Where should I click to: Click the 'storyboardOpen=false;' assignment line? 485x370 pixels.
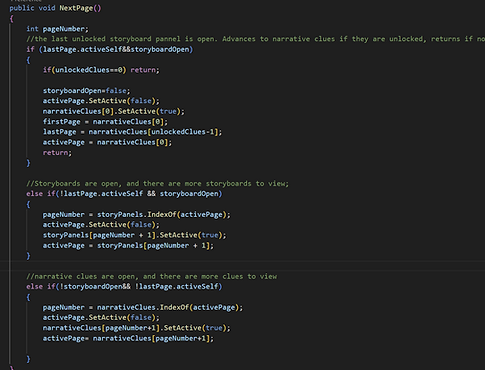click(x=86, y=91)
